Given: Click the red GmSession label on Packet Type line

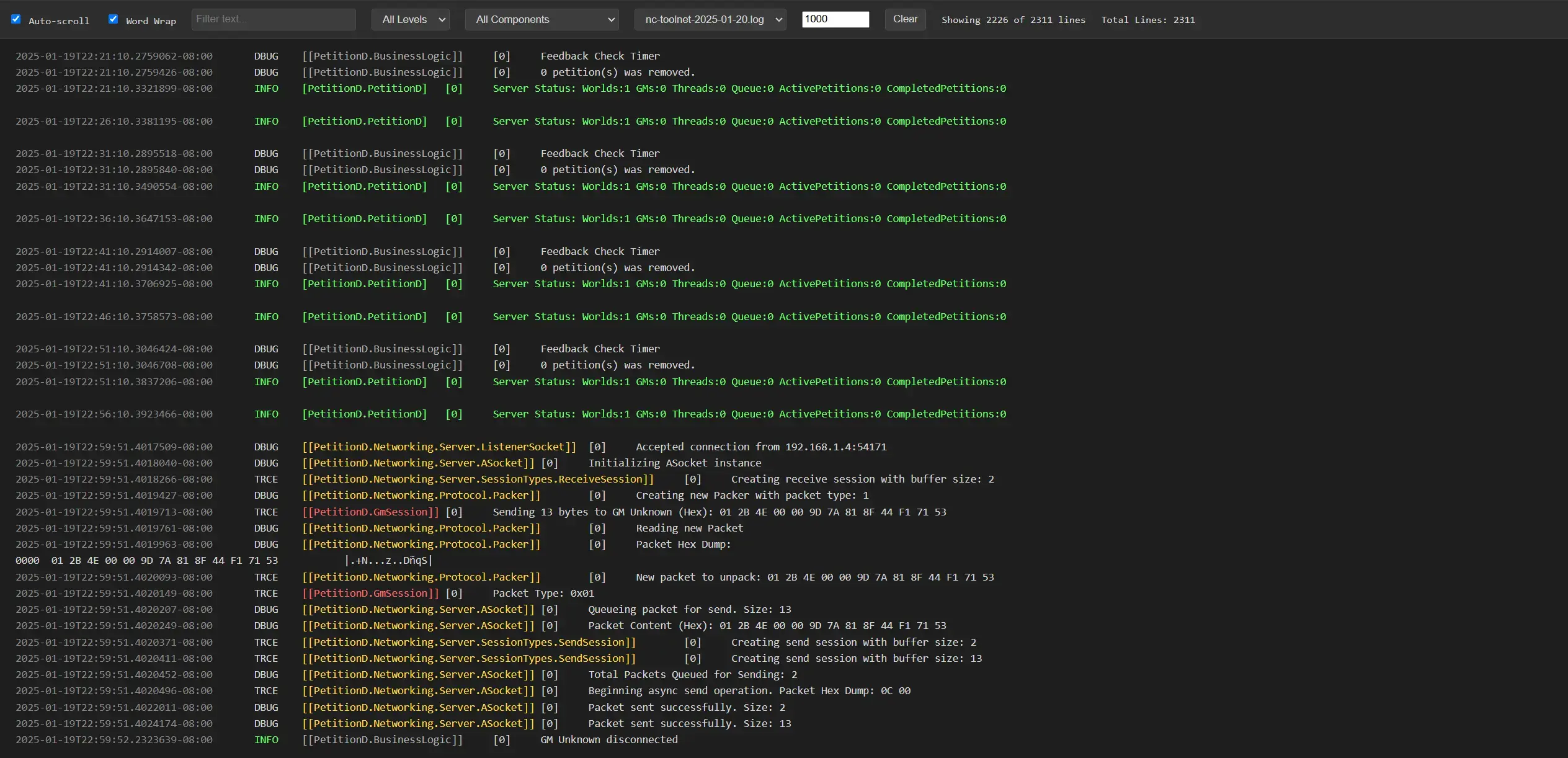Looking at the screenshot, I should pyautogui.click(x=370, y=593).
